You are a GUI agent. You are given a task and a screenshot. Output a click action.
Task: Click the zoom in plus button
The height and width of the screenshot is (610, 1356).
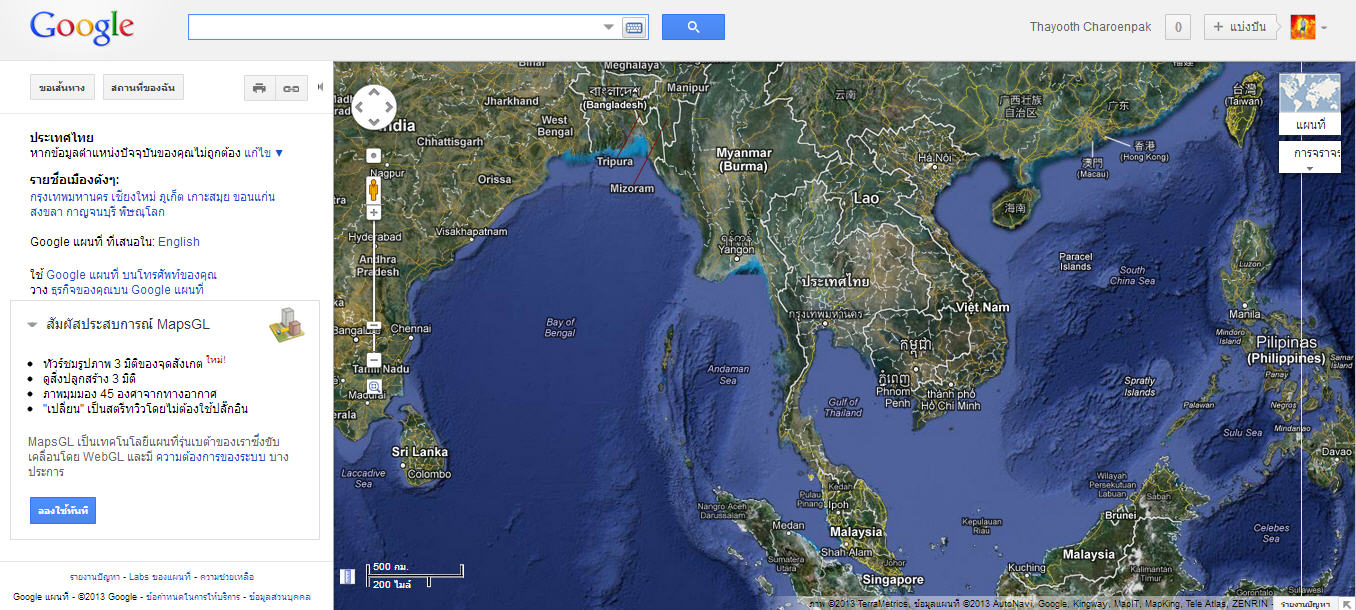pos(374,212)
